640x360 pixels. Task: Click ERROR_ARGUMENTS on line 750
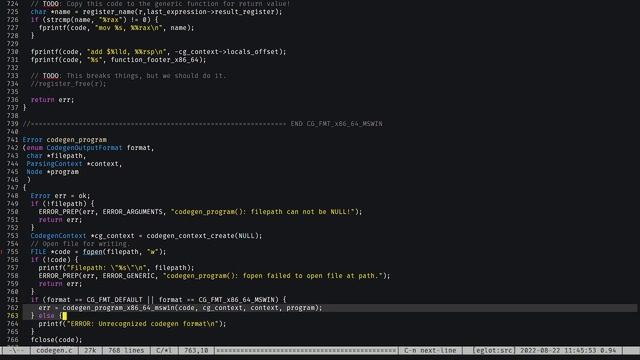click(132, 211)
